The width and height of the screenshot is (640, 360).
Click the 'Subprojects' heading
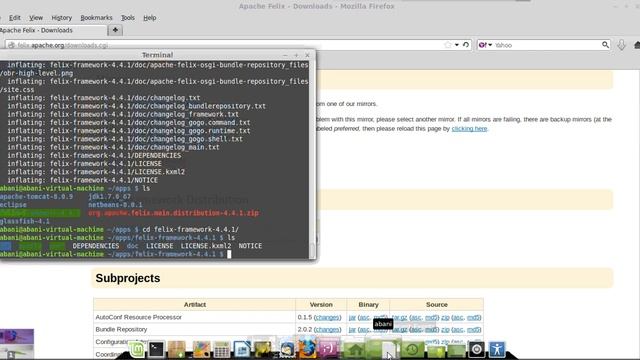128,278
